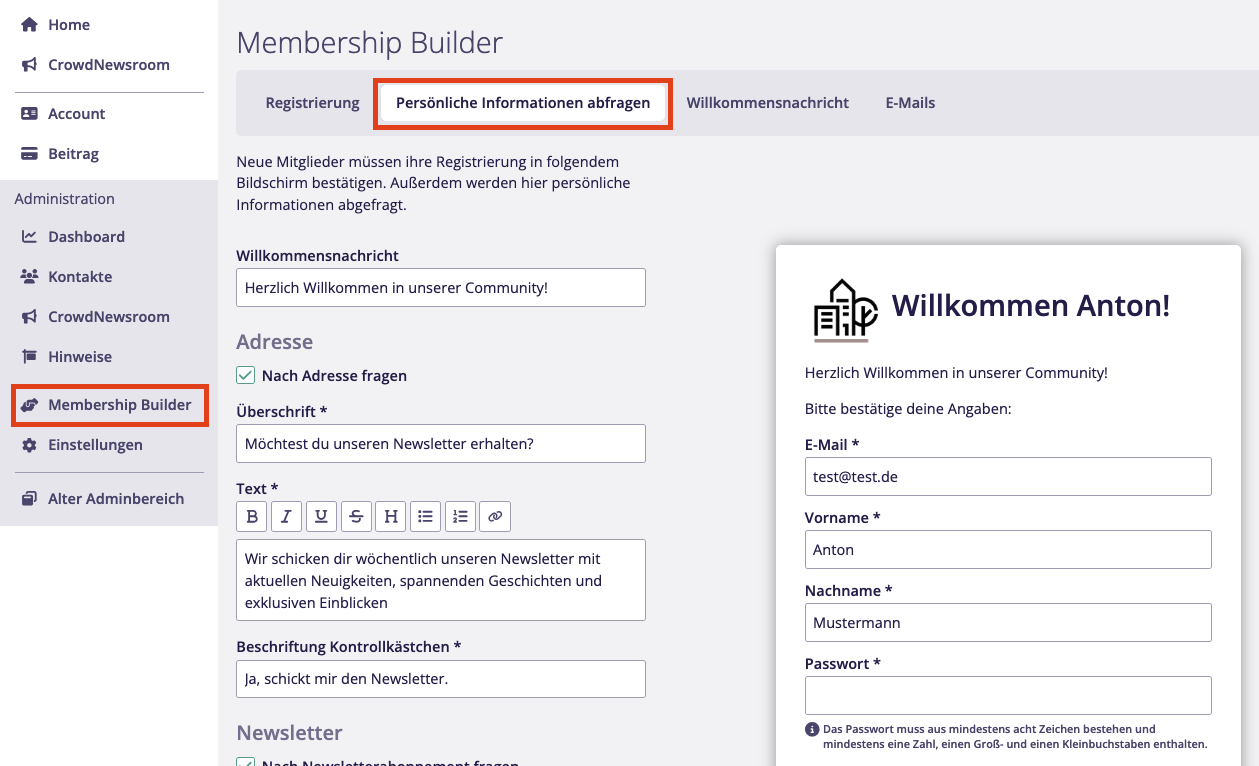1259x766 pixels.
Task: Open Einstellungen from the sidebar
Action: tap(95, 445)
